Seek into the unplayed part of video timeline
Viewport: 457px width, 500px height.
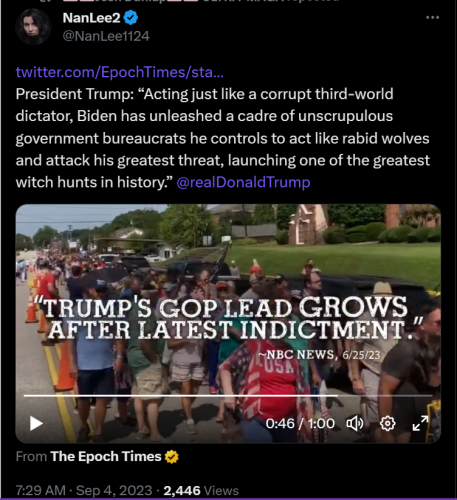coord(385,396)
